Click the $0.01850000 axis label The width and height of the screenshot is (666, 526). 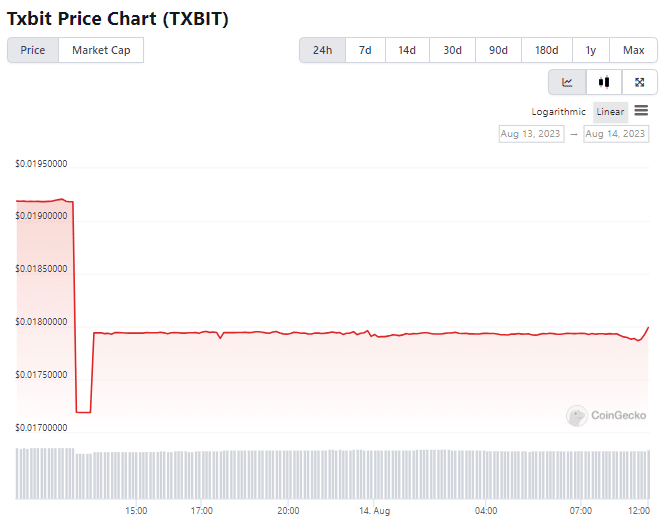tap(41, 269)
